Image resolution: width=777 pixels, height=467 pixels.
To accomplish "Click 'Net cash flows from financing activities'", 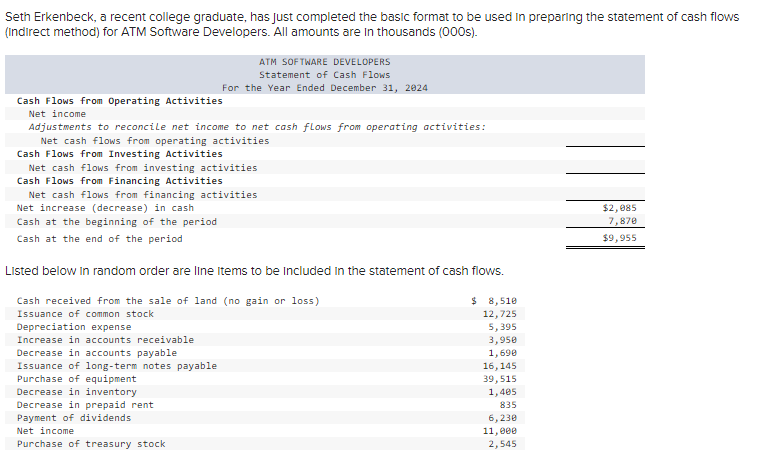I will pos(143,195).
